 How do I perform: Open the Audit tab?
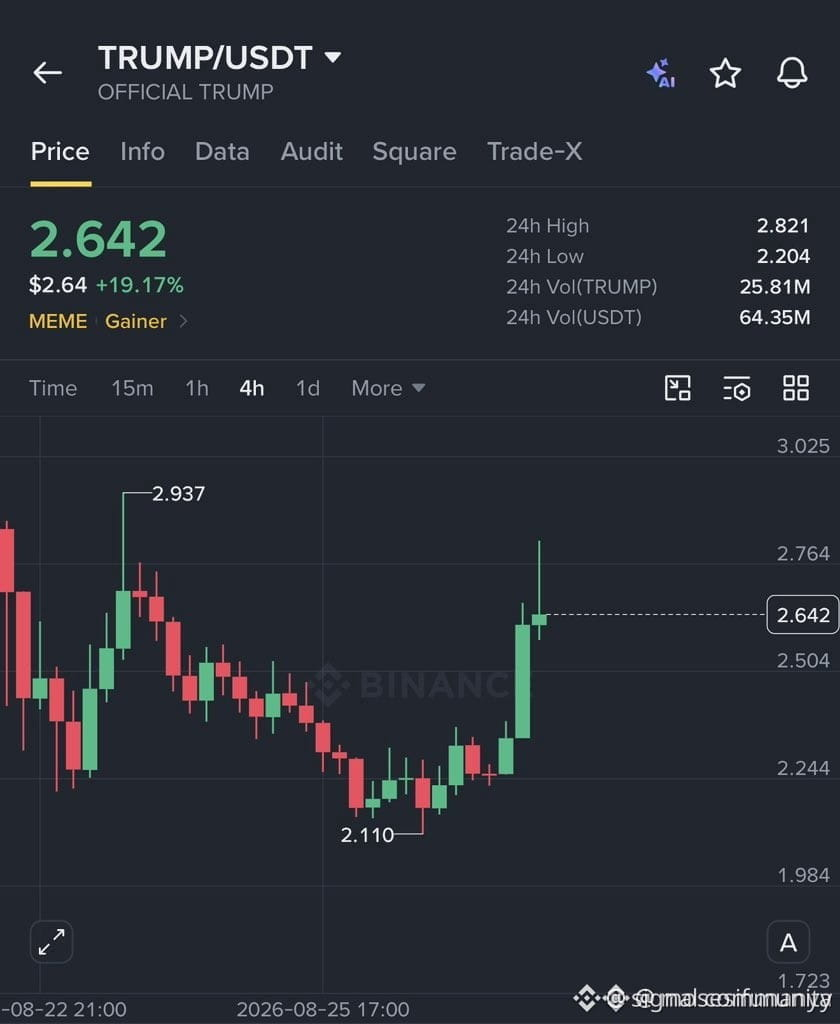[x=312, y=152]
